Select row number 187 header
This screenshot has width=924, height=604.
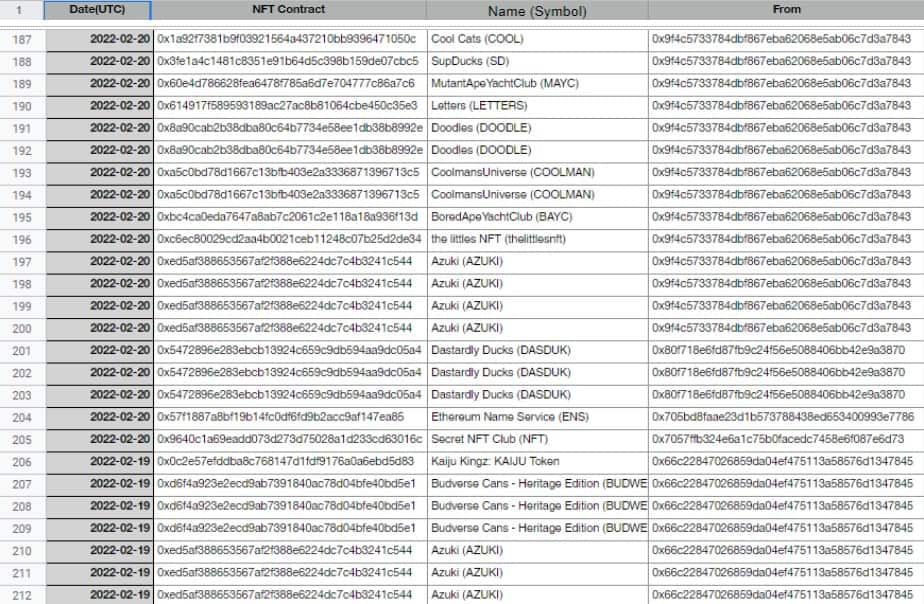22,39
